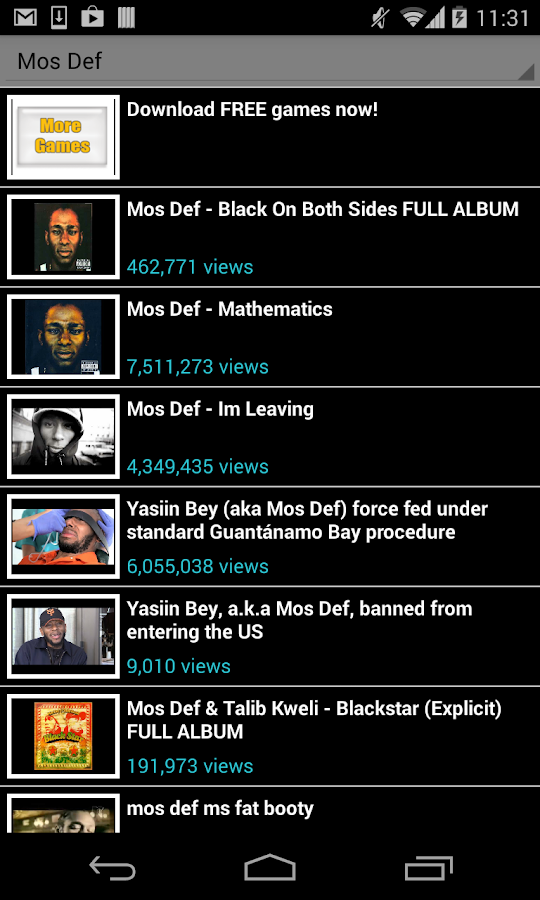
Task: Select Mos Def - Mathematics video
Action: coord(270,337)
